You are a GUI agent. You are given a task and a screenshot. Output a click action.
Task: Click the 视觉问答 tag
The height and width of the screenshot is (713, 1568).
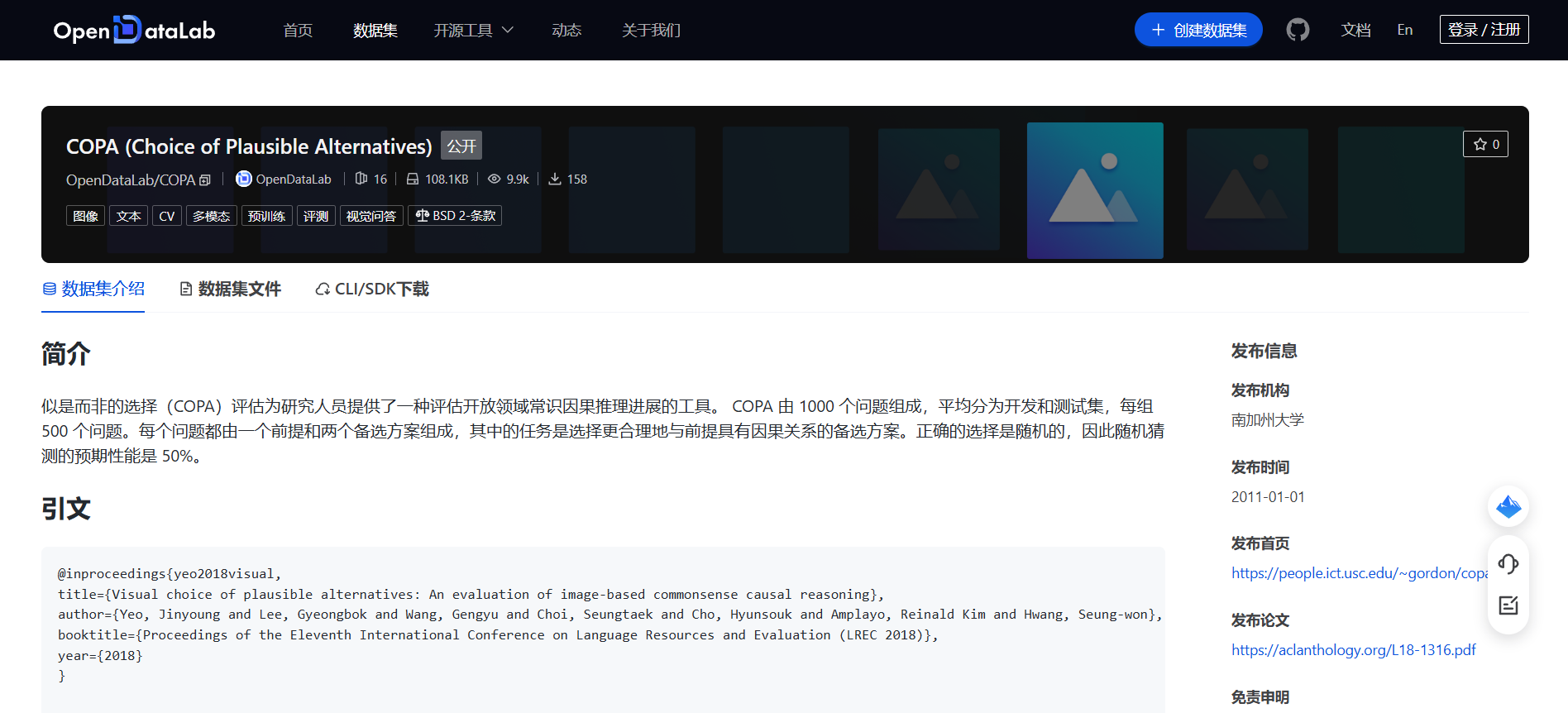click(371, 216)
